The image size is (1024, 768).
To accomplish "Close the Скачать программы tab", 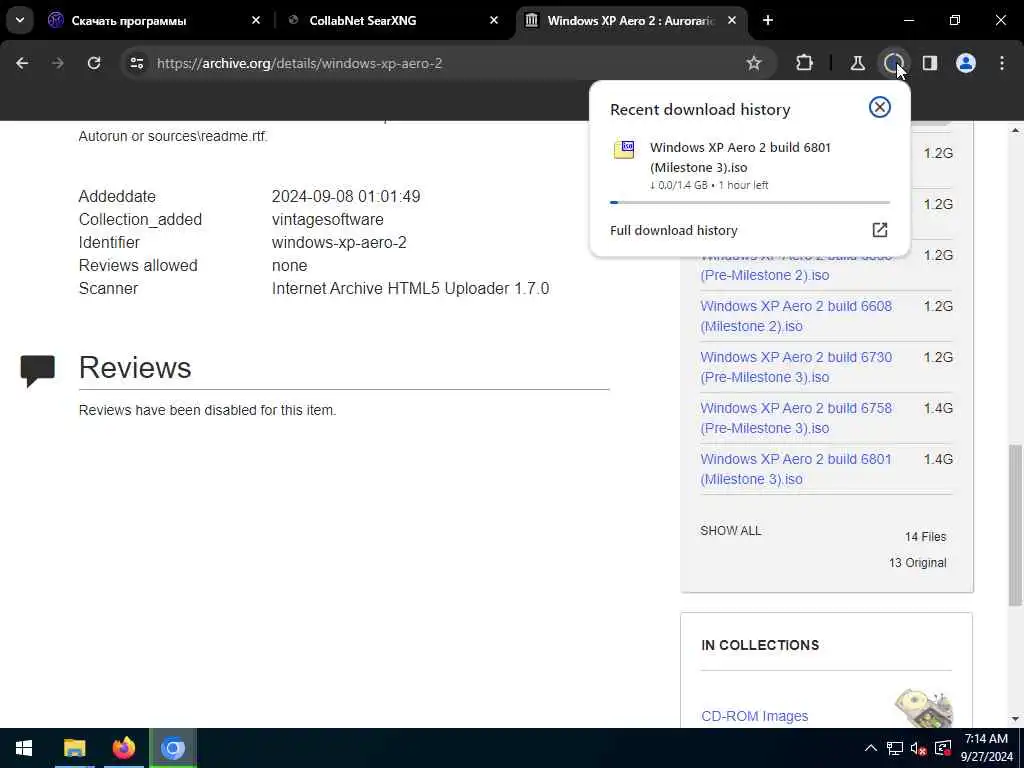I will click(256, 21).
